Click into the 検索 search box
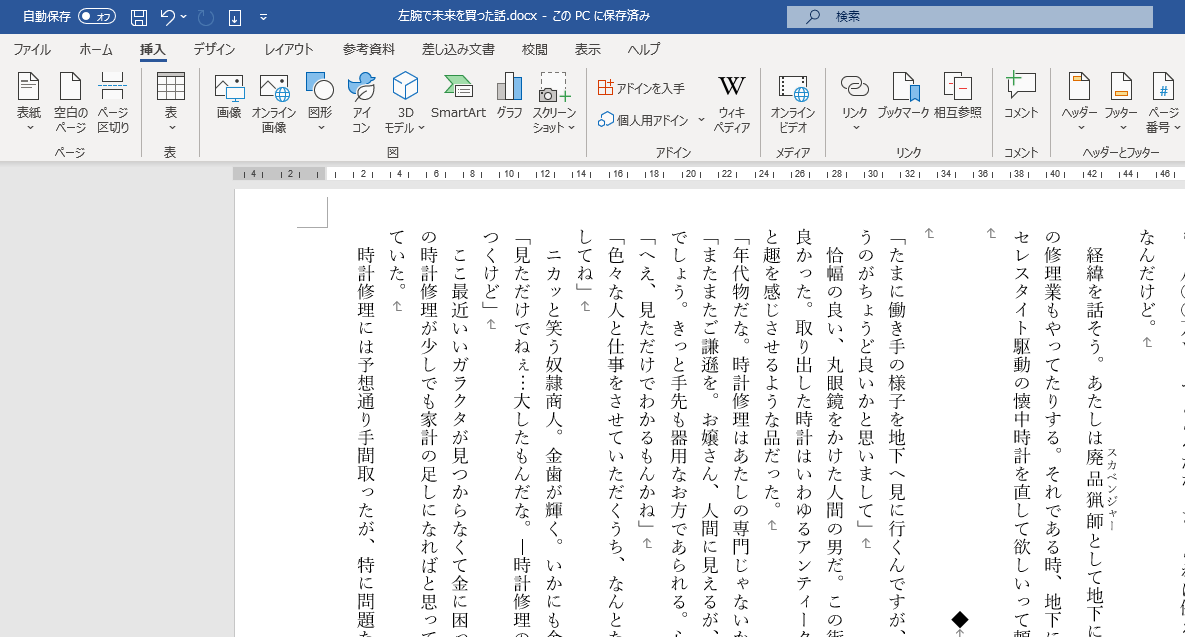Image resolution: width=1185 pixels, height=637 pixels. pos(970,17)
